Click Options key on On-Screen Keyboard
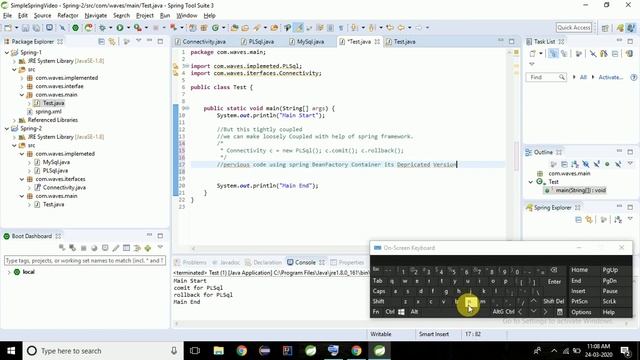This screenshot has height=360, width=640. [x=581, y=312]
